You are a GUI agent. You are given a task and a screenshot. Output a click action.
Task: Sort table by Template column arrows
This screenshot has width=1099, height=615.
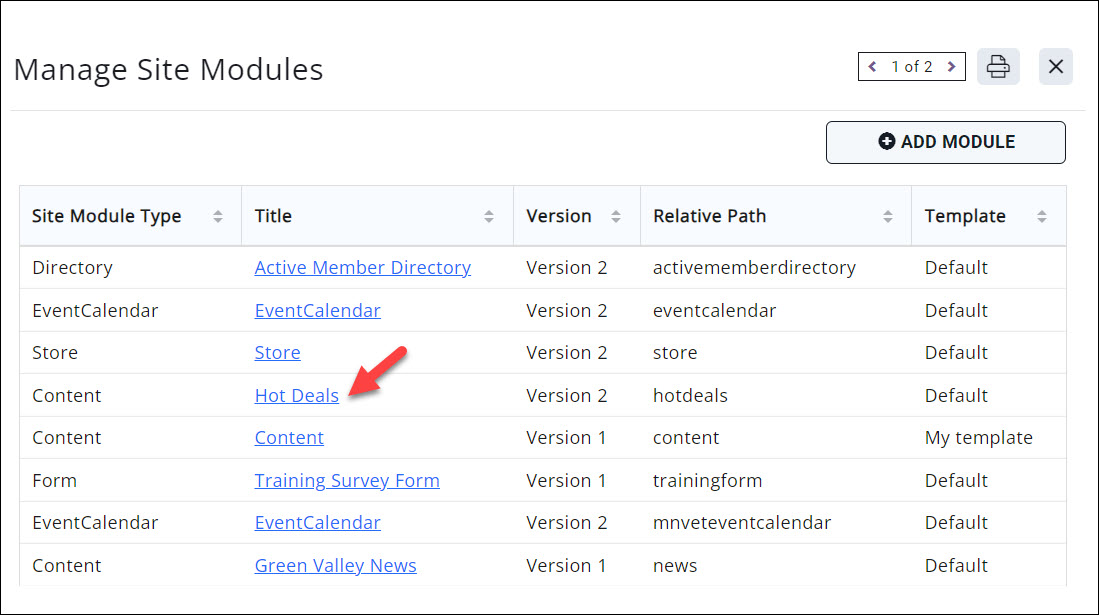point(1042,216)
